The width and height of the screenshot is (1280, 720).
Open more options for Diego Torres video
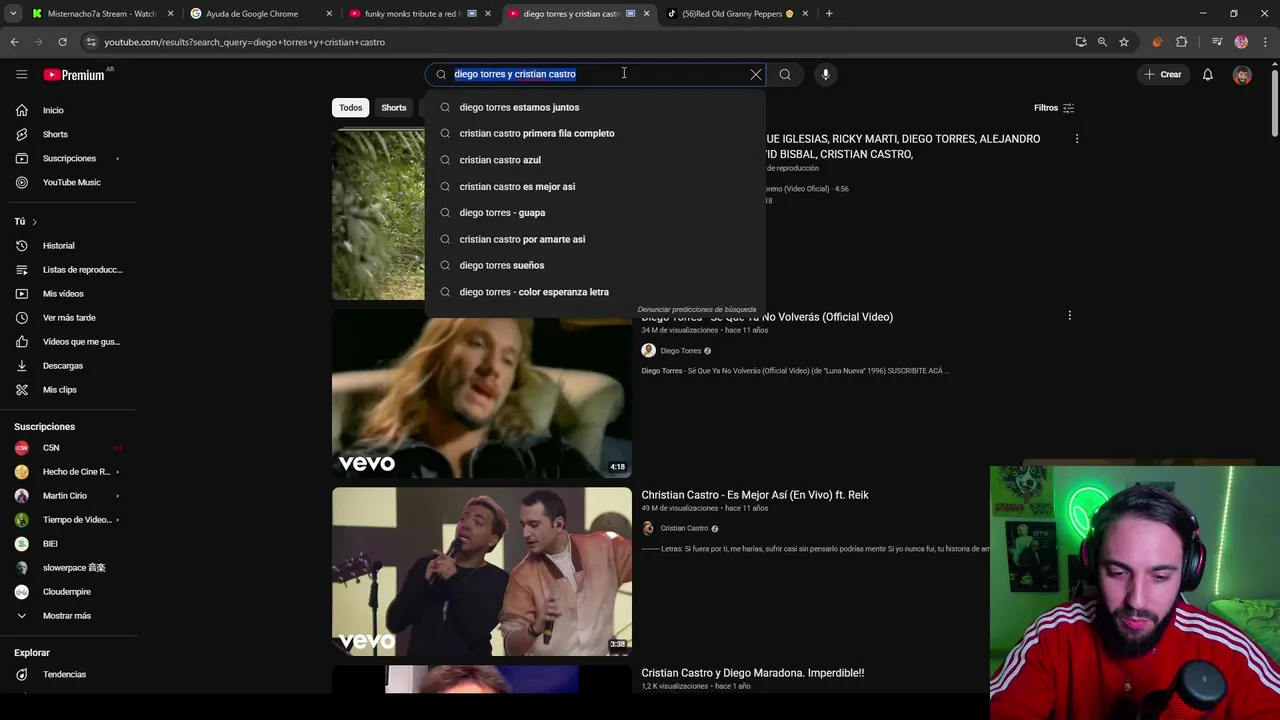pos(1069,316)
